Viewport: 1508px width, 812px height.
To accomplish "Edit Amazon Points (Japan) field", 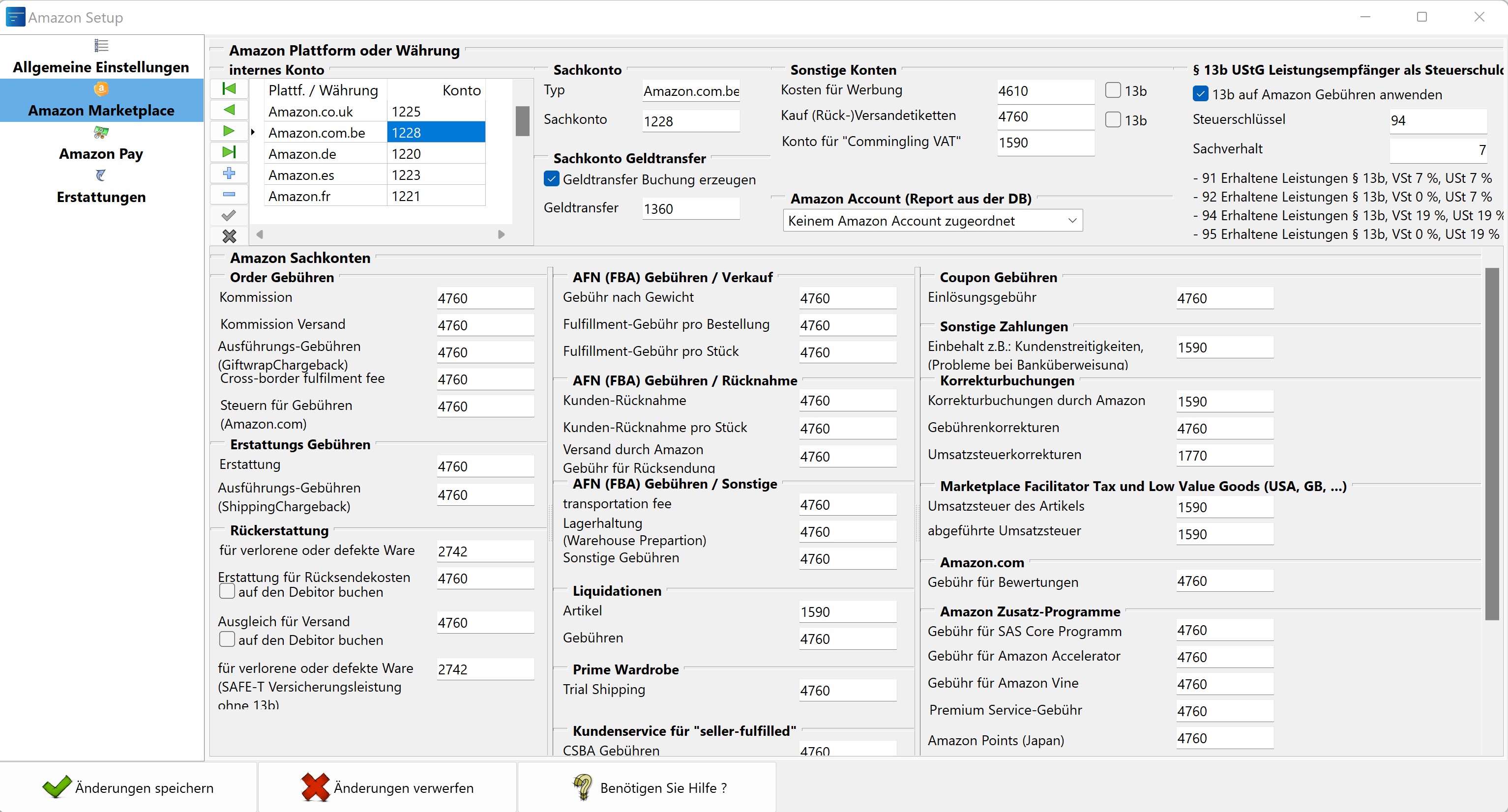I will 1225,738.
